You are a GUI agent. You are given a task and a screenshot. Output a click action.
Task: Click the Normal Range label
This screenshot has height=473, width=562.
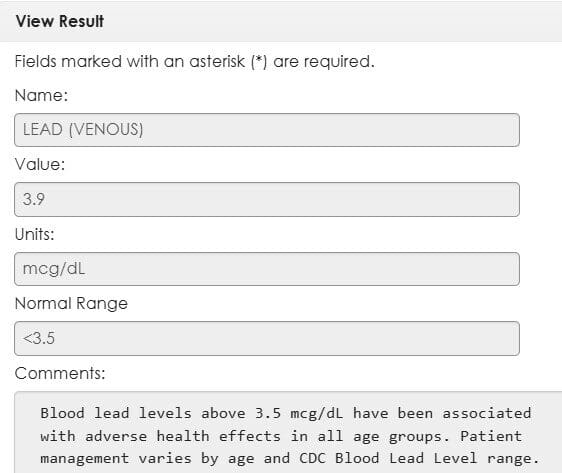[71, 304]
